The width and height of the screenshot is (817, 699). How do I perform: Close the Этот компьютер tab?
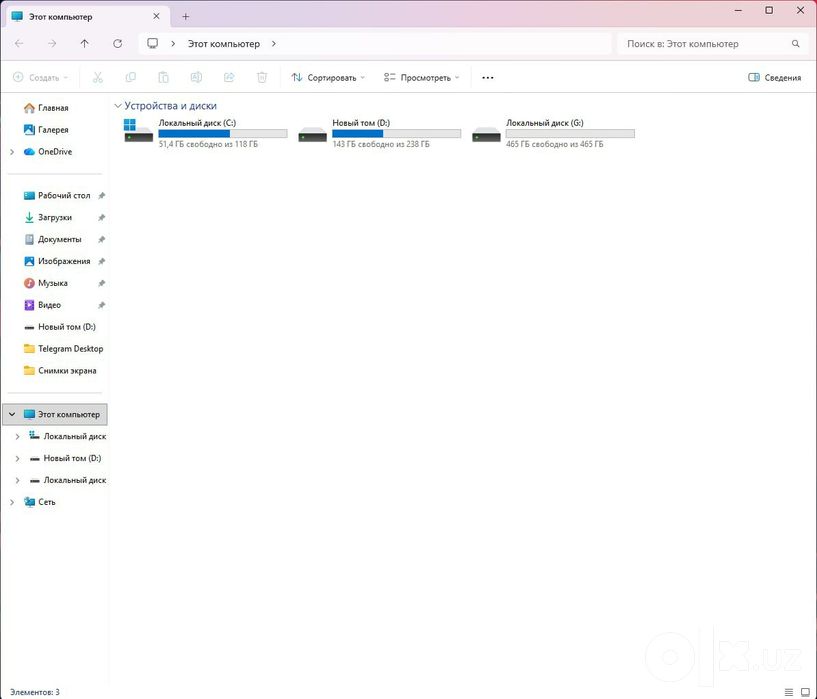click(156, 17)
